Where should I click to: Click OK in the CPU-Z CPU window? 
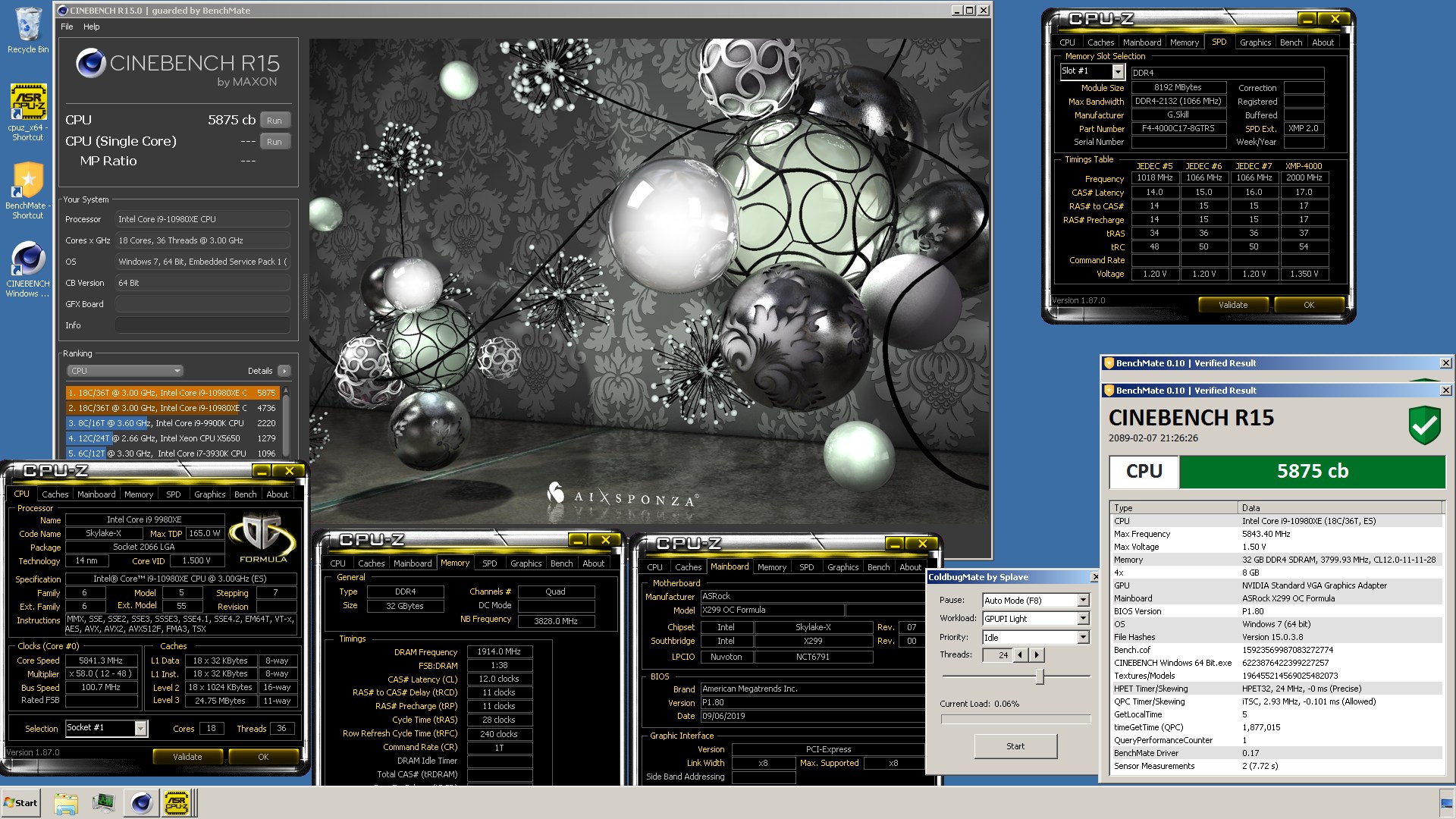tap(263, 757)
